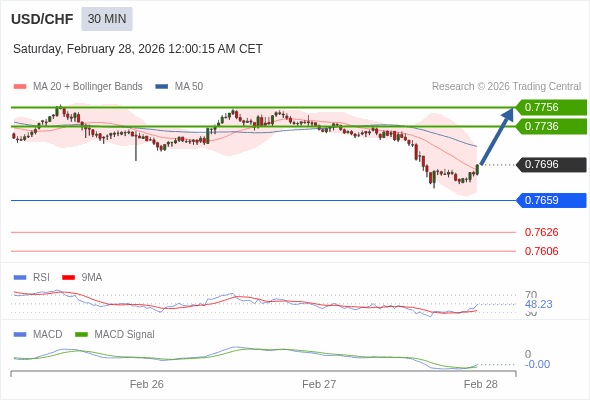Click the '9MA' legend label
Viewport: 590px width, 400px height.
click(x=92, y=278)
